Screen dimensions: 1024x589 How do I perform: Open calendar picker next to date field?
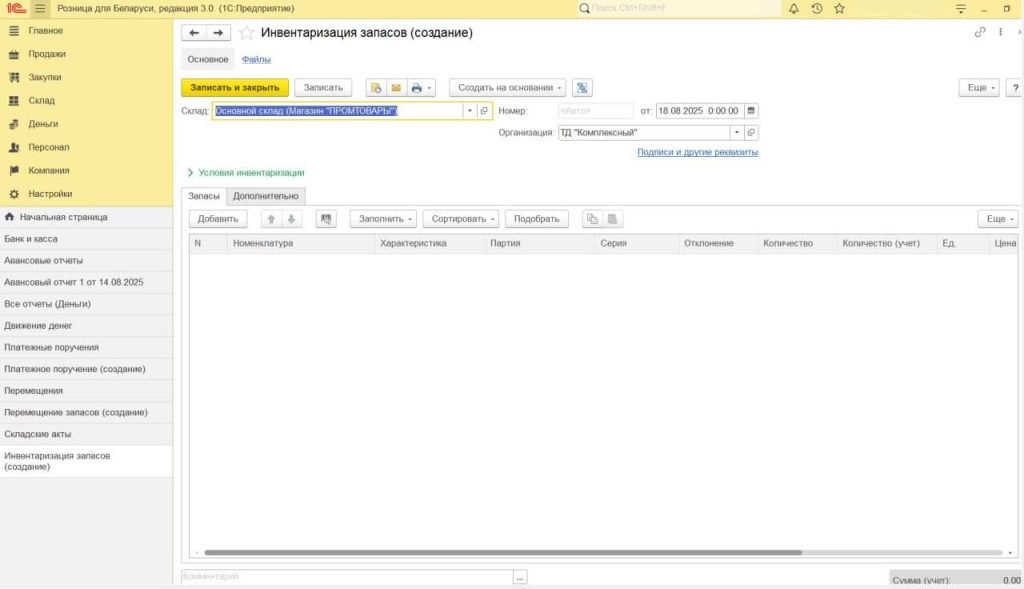tap(752, 111)
